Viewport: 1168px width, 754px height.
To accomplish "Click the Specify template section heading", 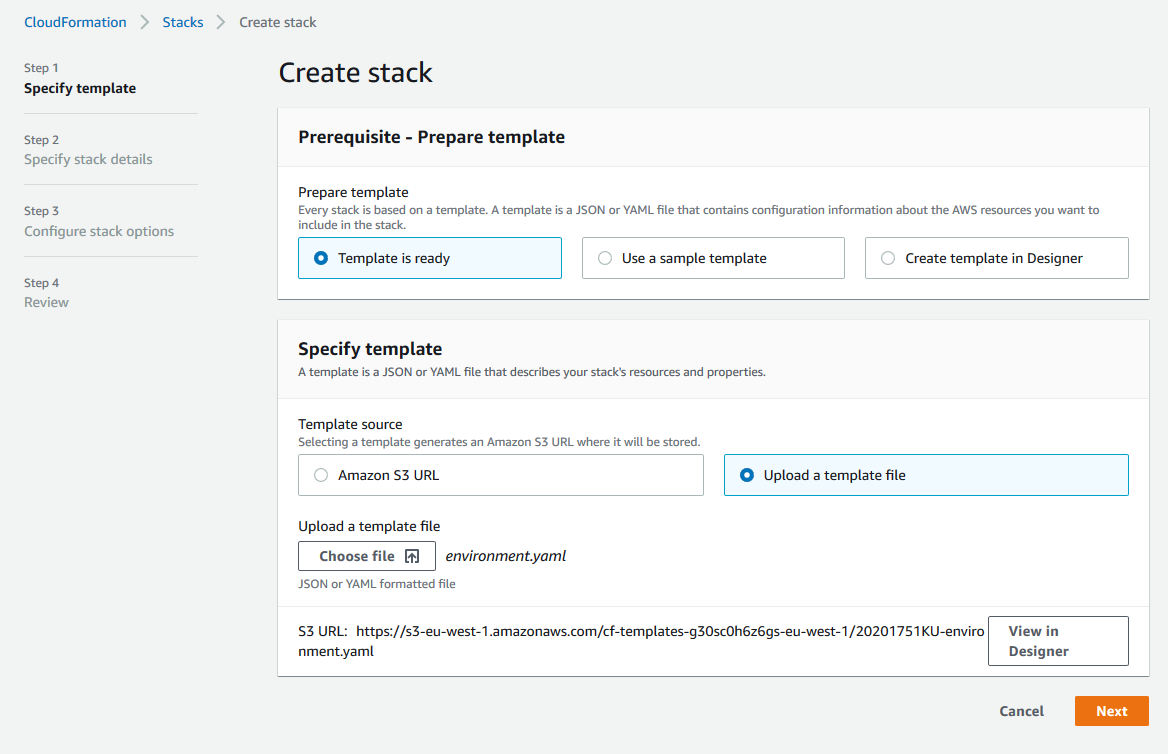I will point(370,349).
